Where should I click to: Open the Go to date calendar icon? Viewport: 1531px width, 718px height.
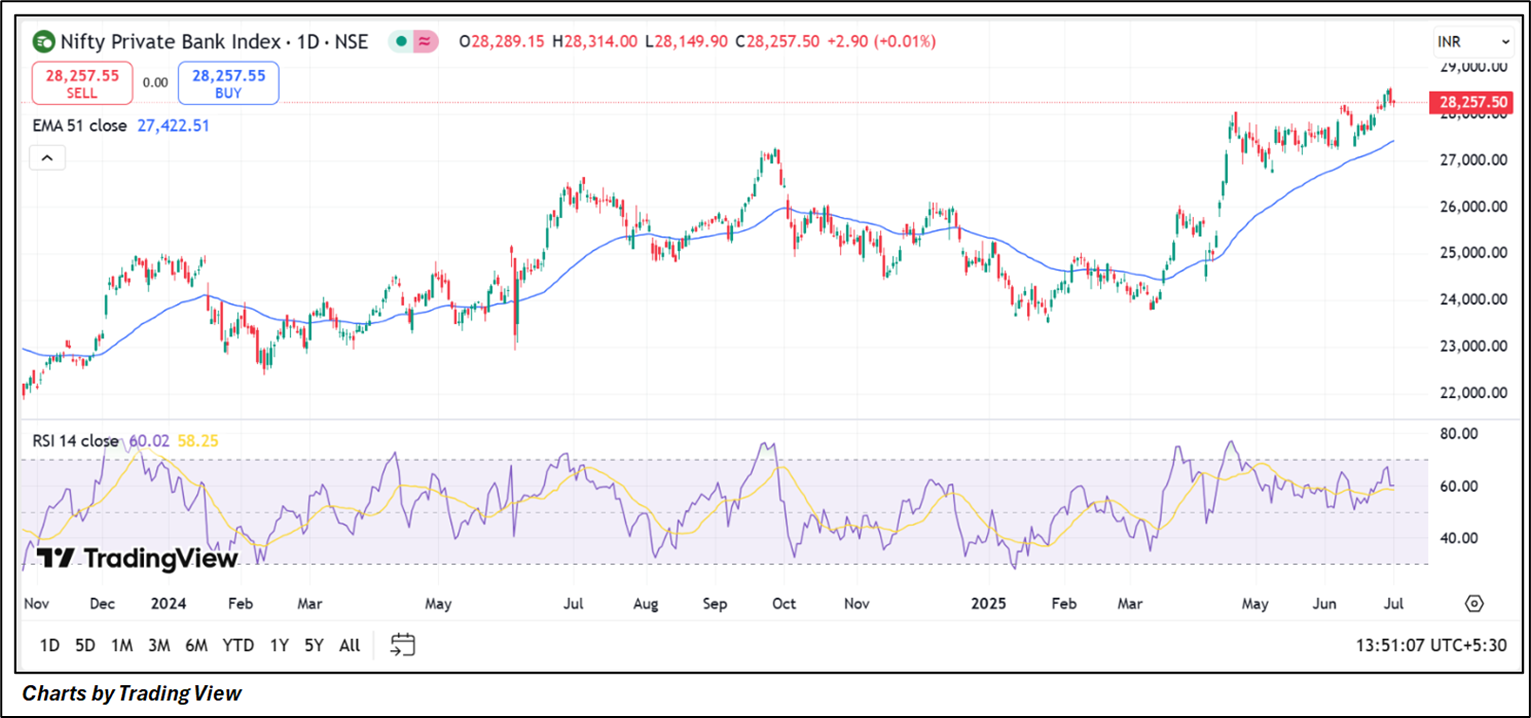(403, 645)
